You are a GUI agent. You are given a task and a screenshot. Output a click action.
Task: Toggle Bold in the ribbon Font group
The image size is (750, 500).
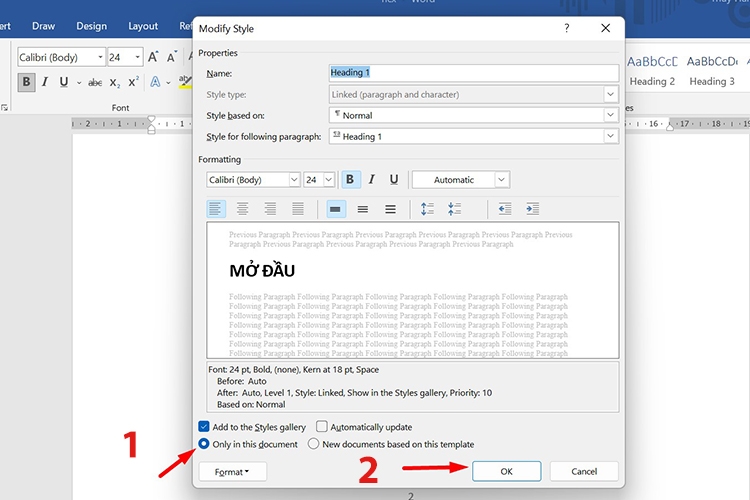pos(26,82)
